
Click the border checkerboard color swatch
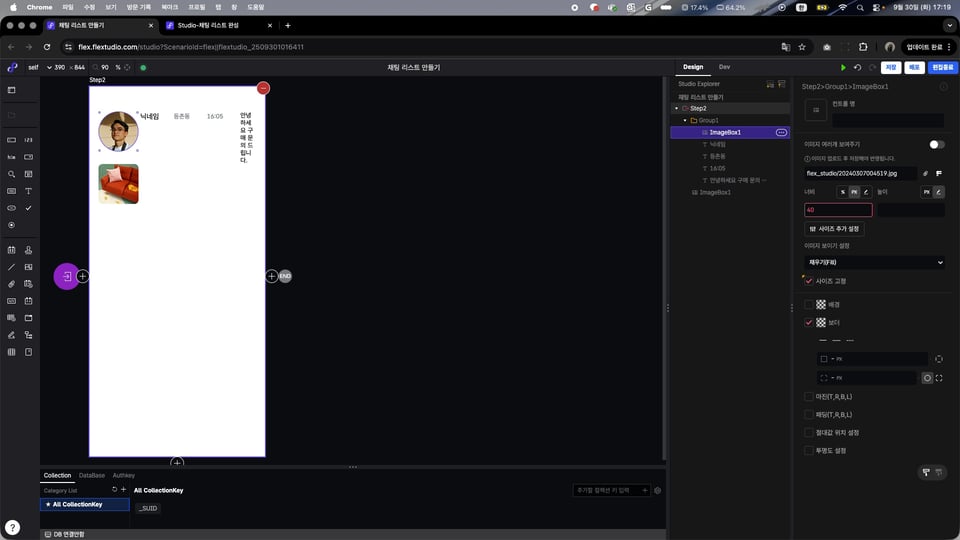pos(821,323)
